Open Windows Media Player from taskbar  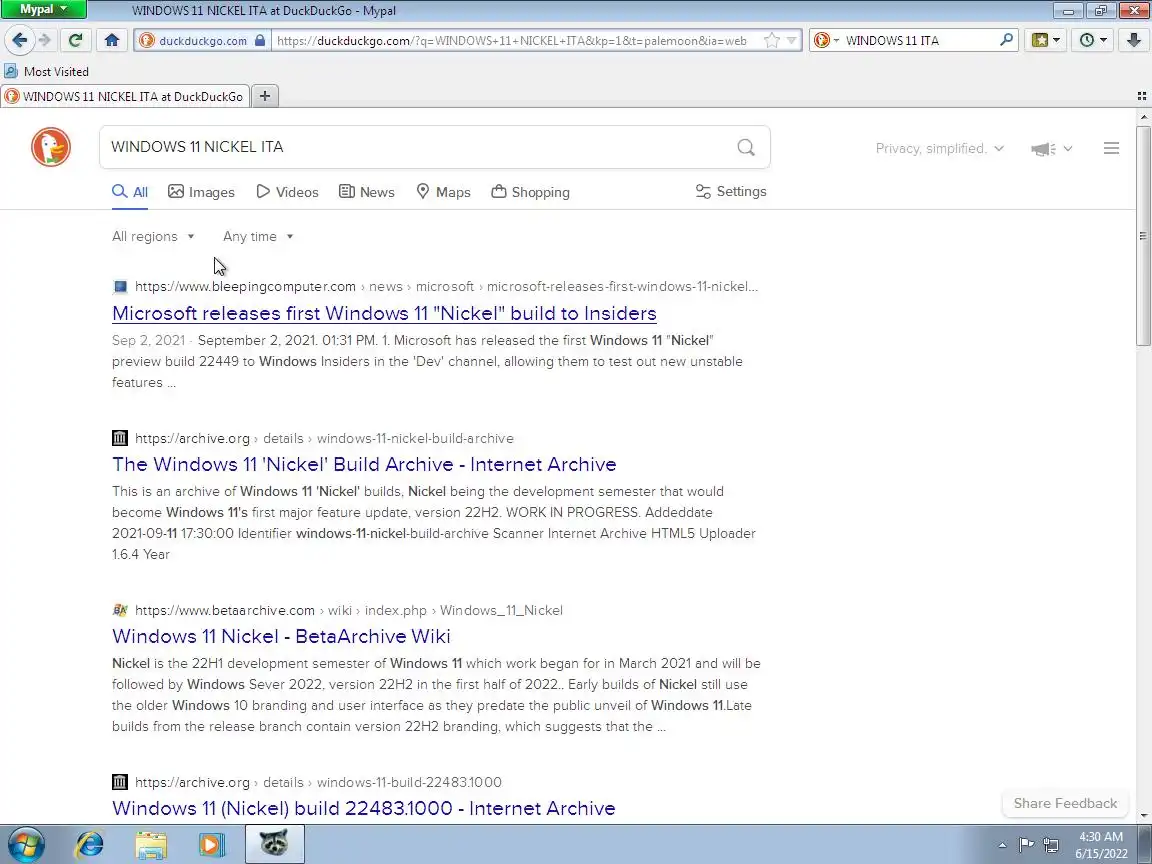(212, 844)
